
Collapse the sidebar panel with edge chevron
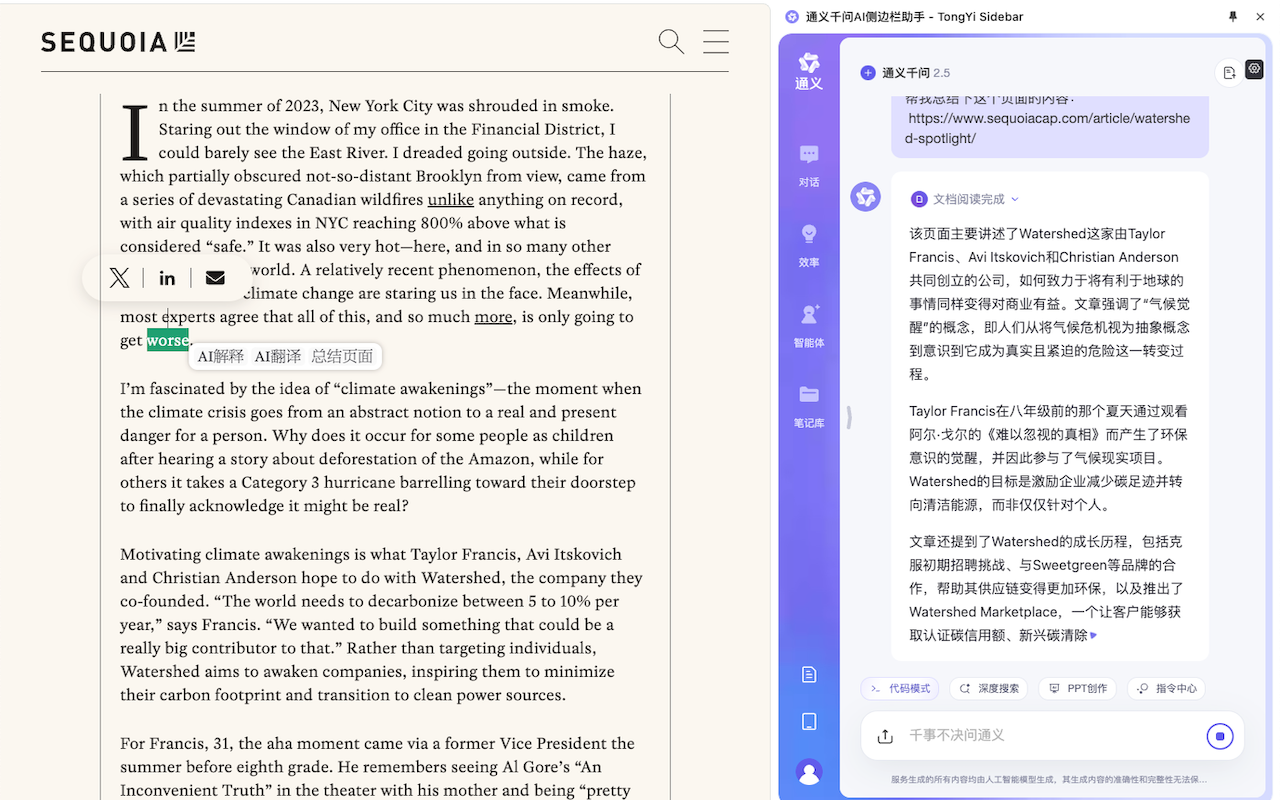point(849,419)
